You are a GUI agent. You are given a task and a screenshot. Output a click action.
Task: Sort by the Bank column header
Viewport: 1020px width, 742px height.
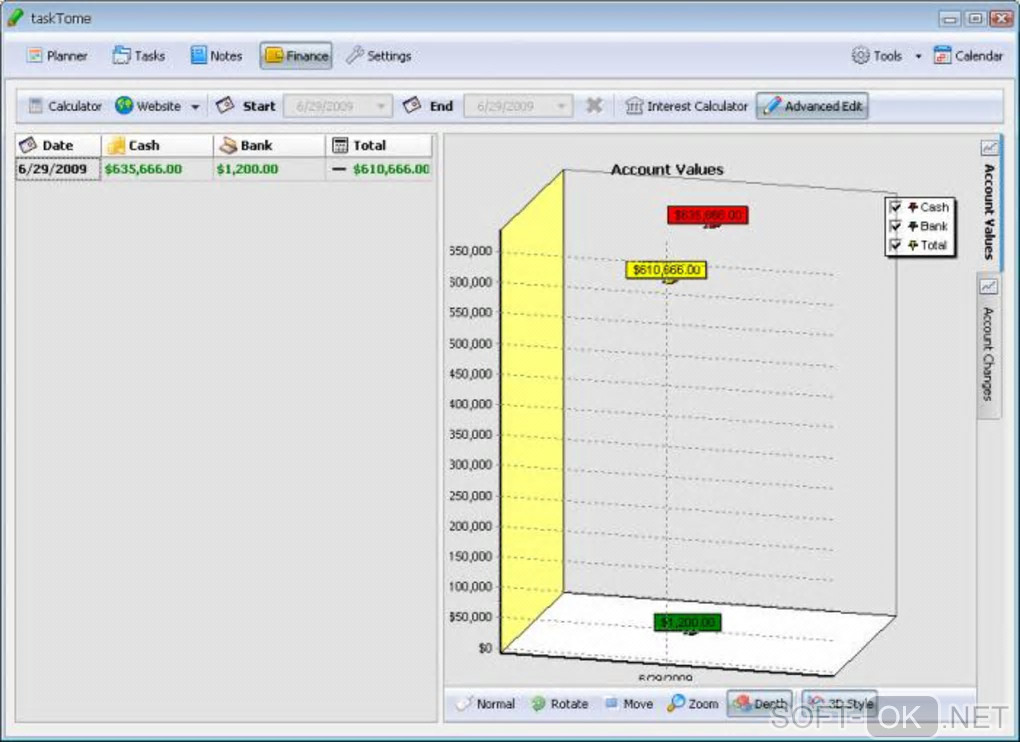[269, 145]
